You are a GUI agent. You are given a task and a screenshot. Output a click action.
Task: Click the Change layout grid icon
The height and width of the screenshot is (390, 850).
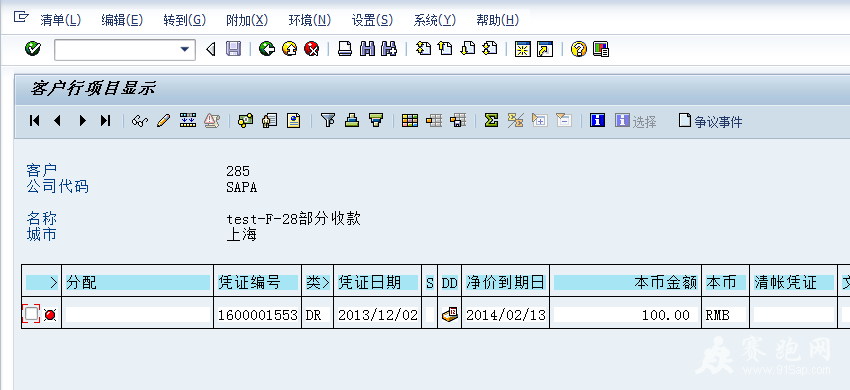410,120
